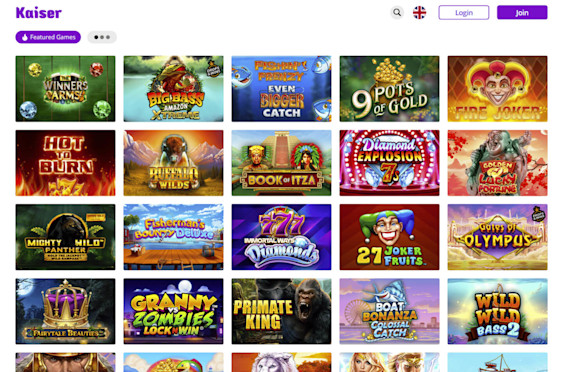
Task: Click the search magnifier icon
Action: coord(397,13)
